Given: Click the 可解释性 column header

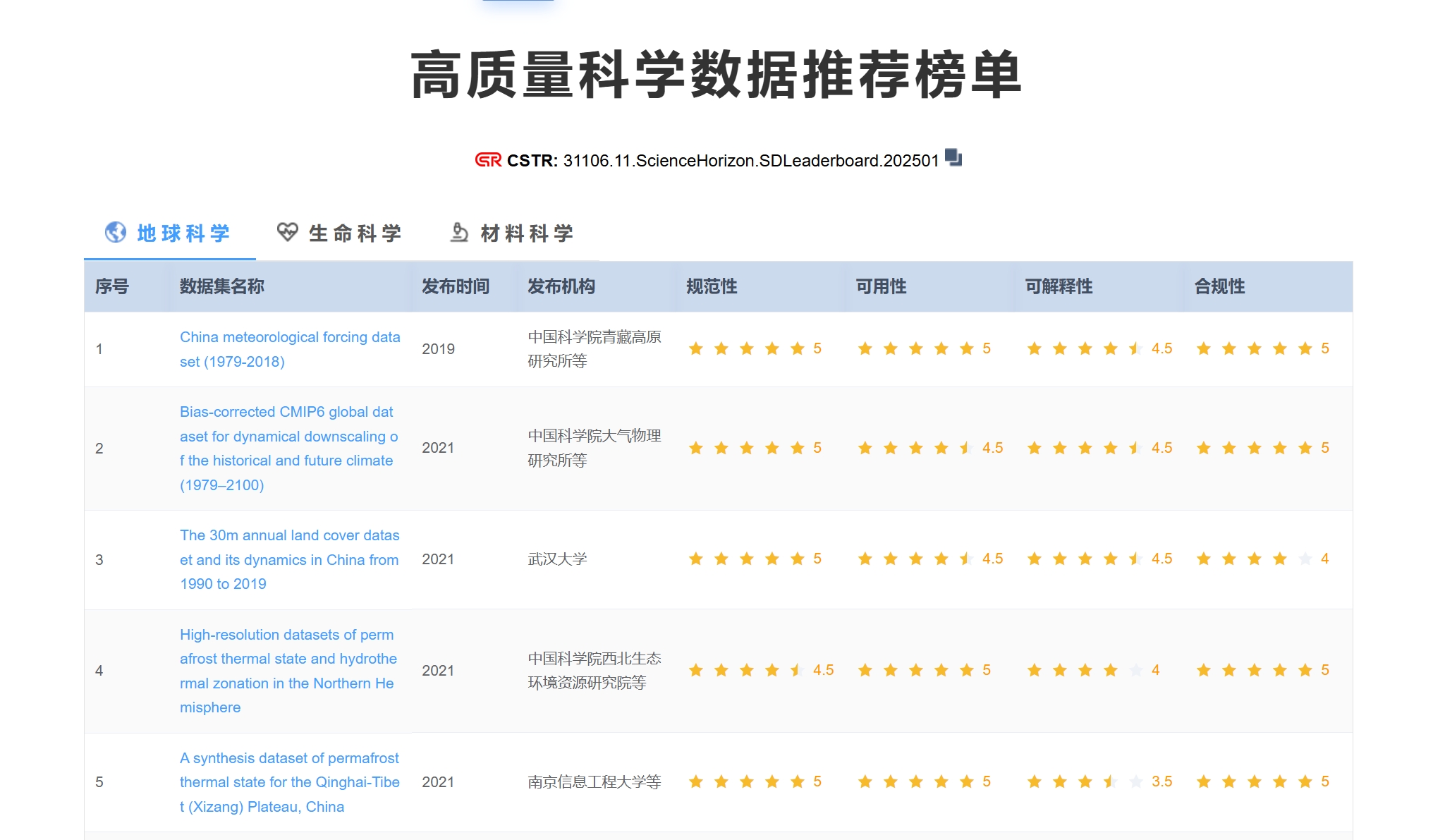Looking at the screenshot, I should pos(1059,286).
